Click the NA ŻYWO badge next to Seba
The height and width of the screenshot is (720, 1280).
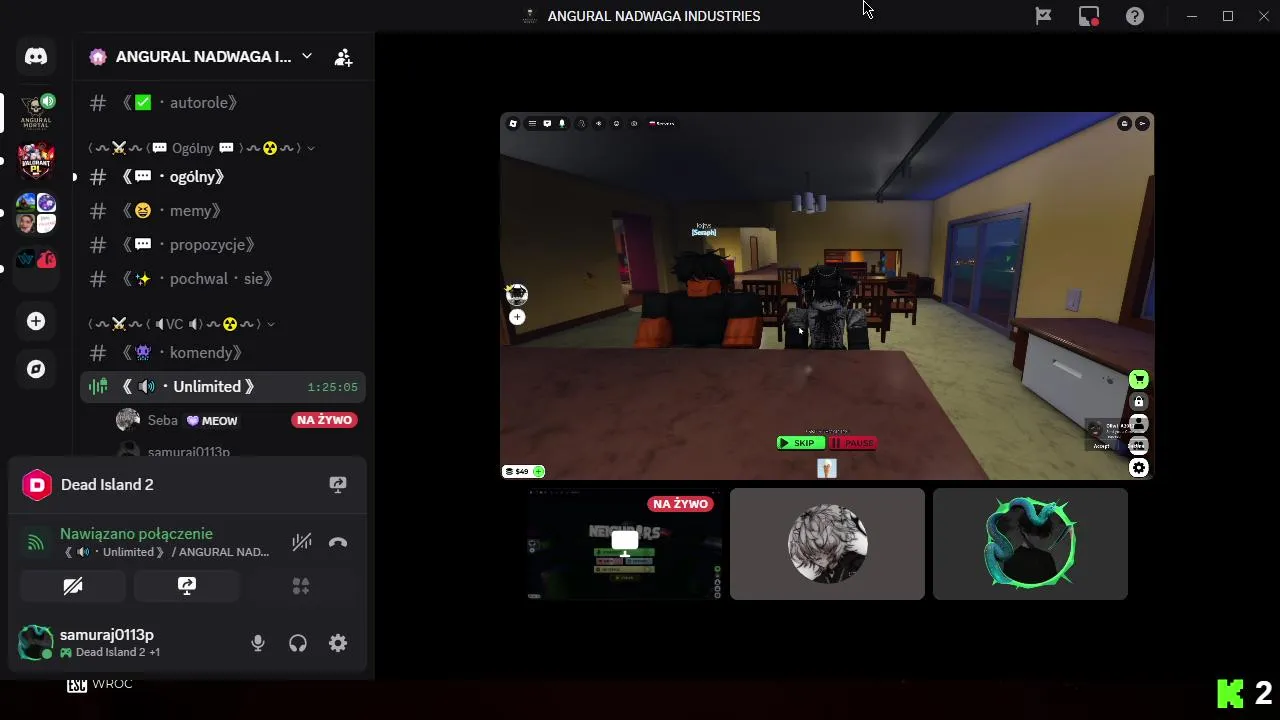(324, 420)
